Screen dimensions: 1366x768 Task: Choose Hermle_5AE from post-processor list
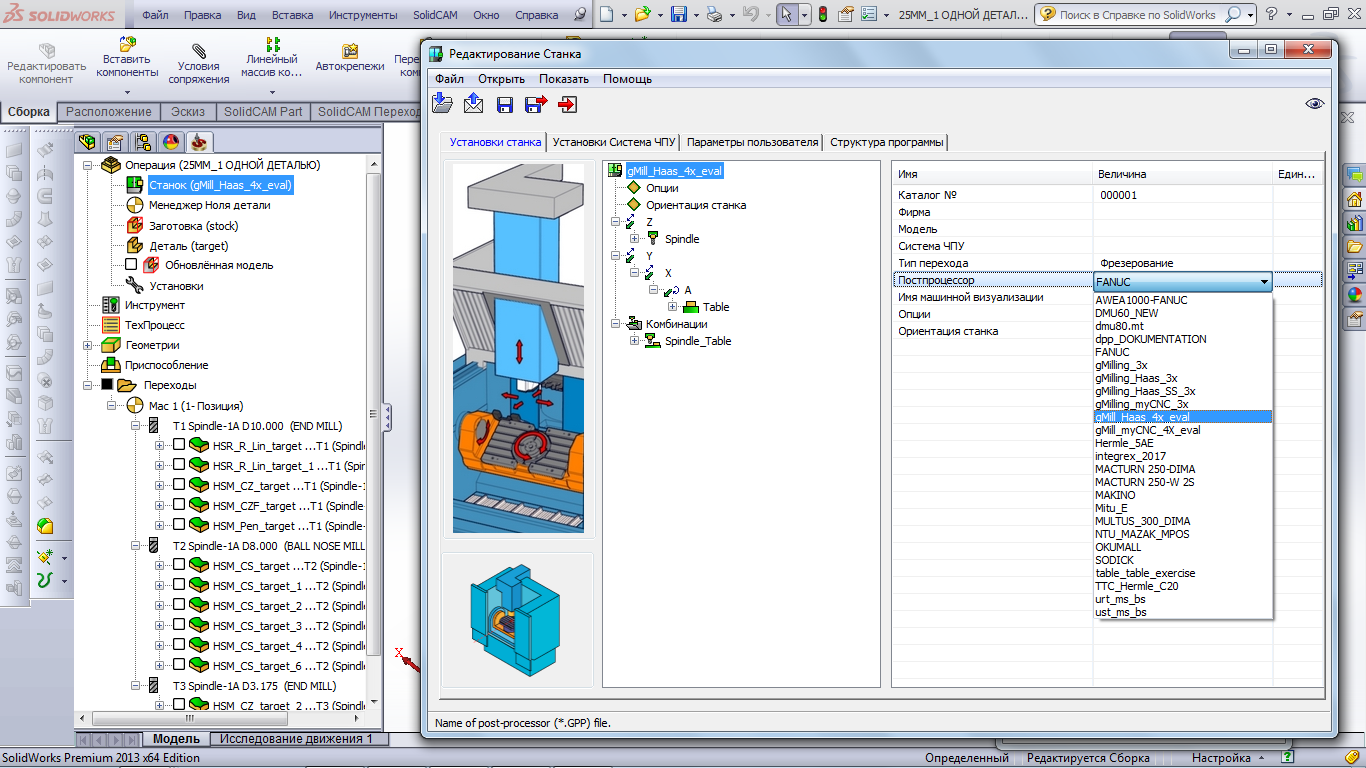tap(1124, 443)
